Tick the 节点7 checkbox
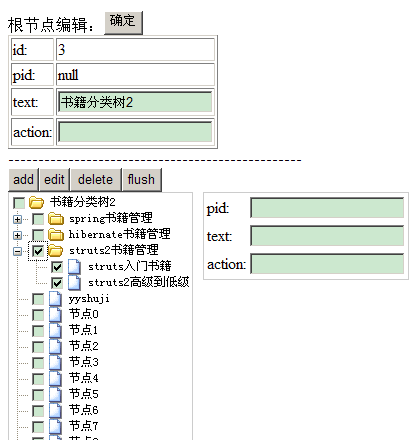The image size is (415, 440). [x=38, y=427]
